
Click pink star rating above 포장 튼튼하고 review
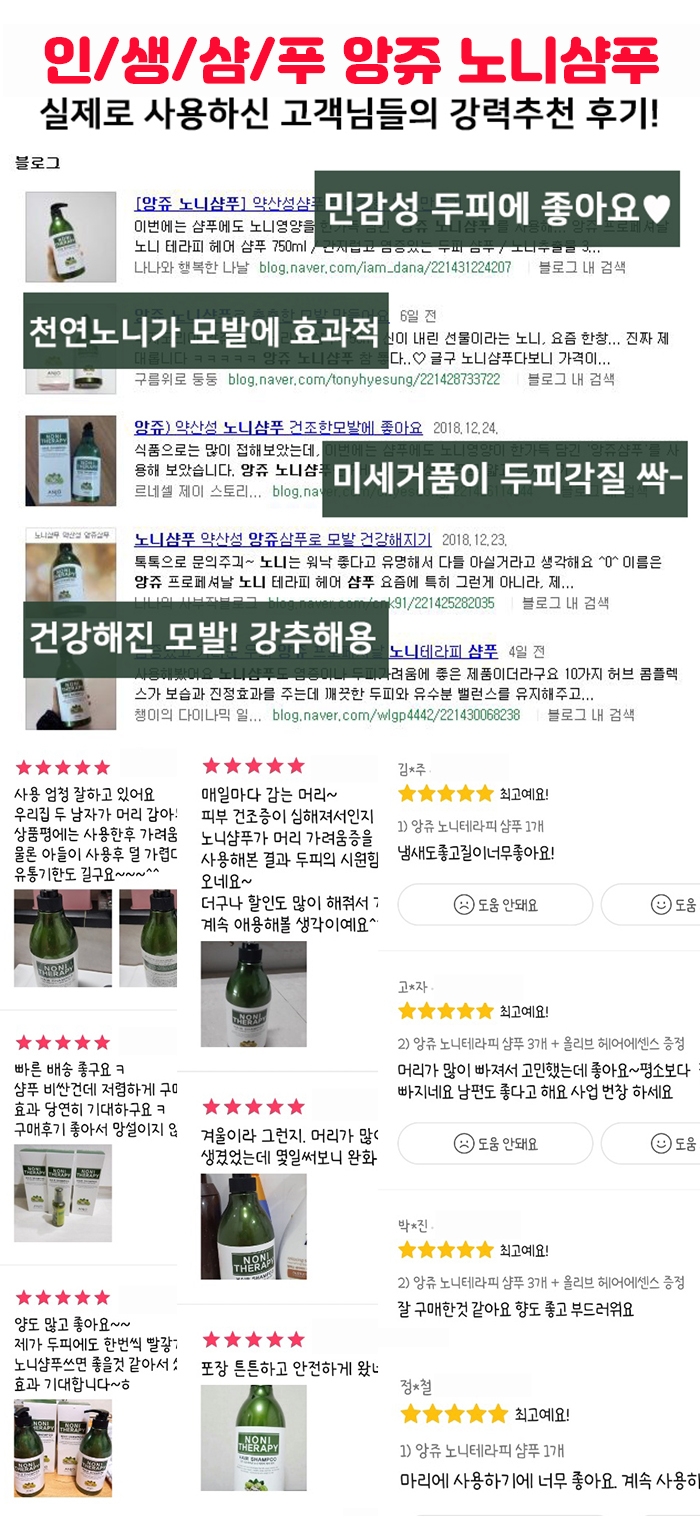coord(253,1339)
